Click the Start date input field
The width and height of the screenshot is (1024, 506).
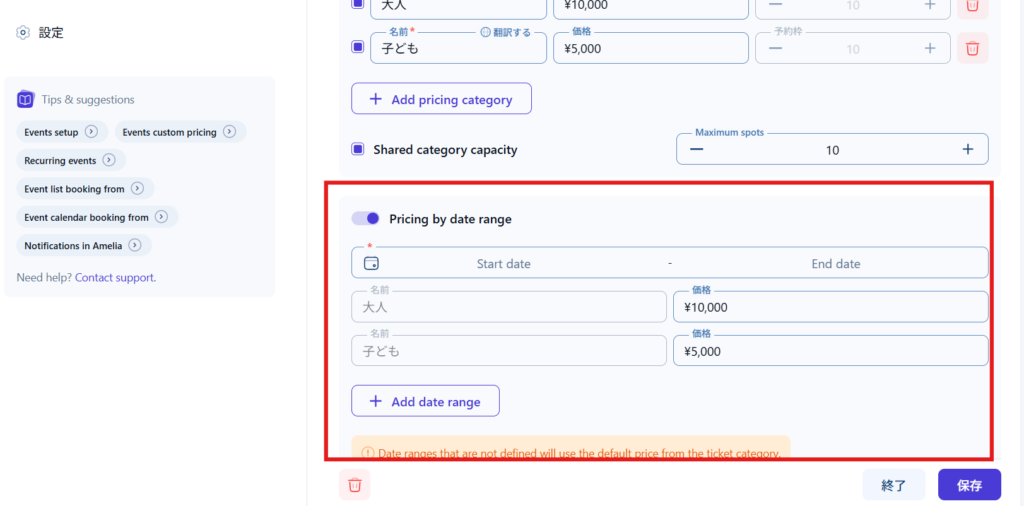tap(504, 264)
